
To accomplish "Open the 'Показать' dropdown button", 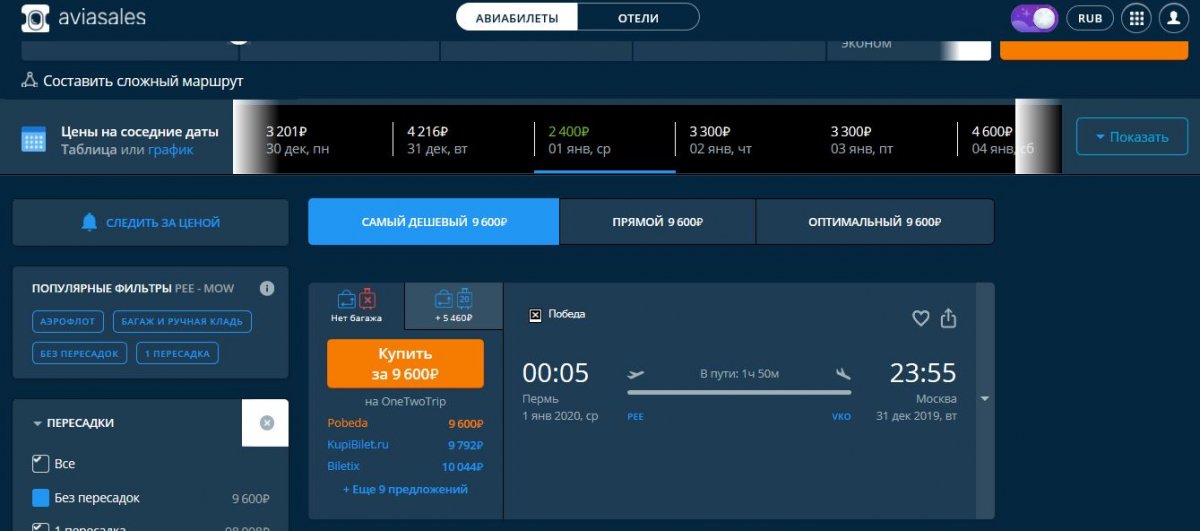I will tap(1131, 137).
